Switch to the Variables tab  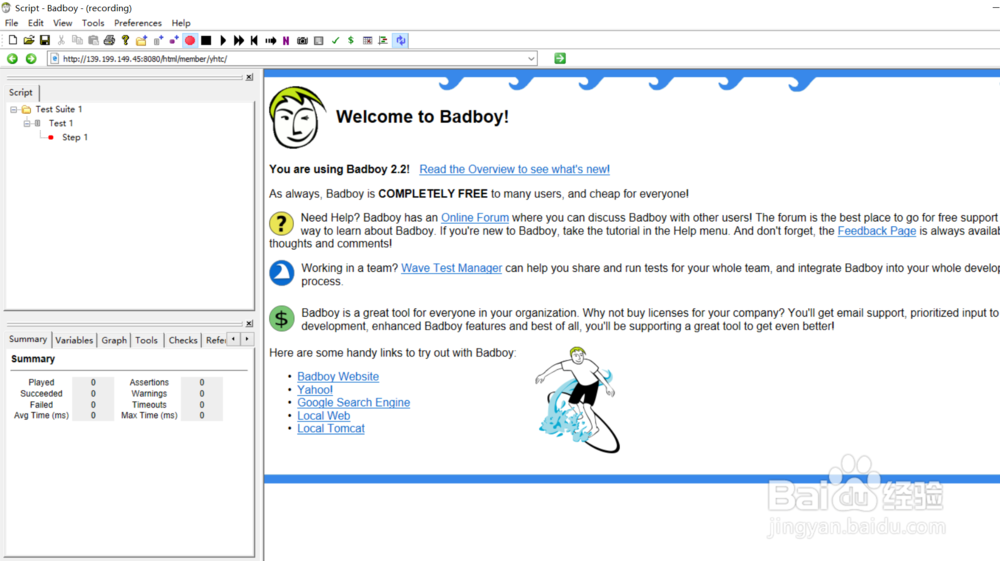tap(74, 340)
